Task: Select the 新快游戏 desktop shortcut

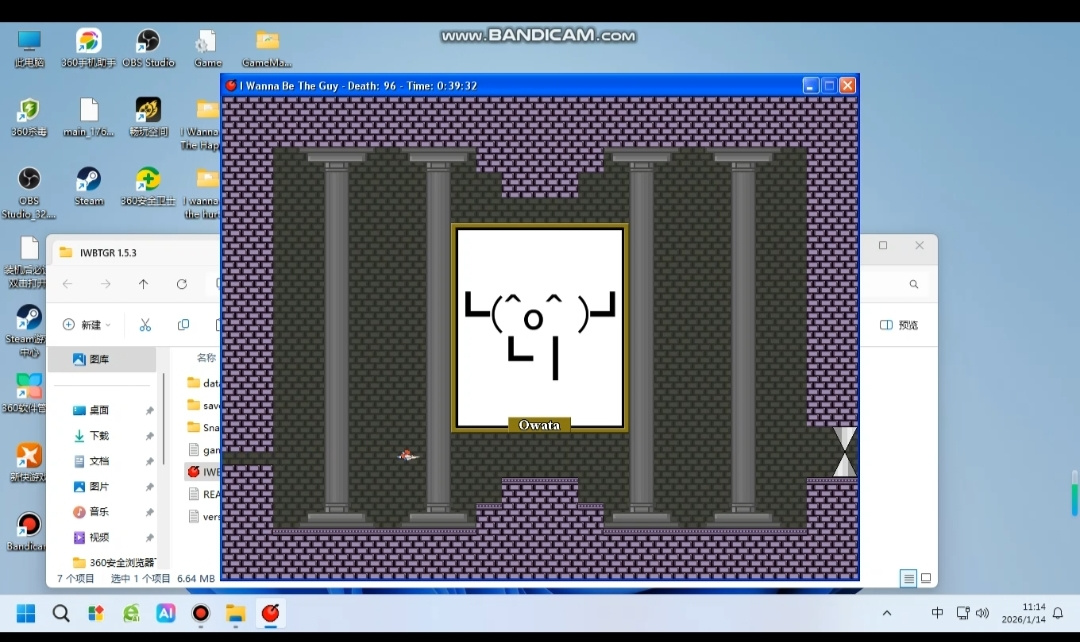Action: click(x=29, y=463)
